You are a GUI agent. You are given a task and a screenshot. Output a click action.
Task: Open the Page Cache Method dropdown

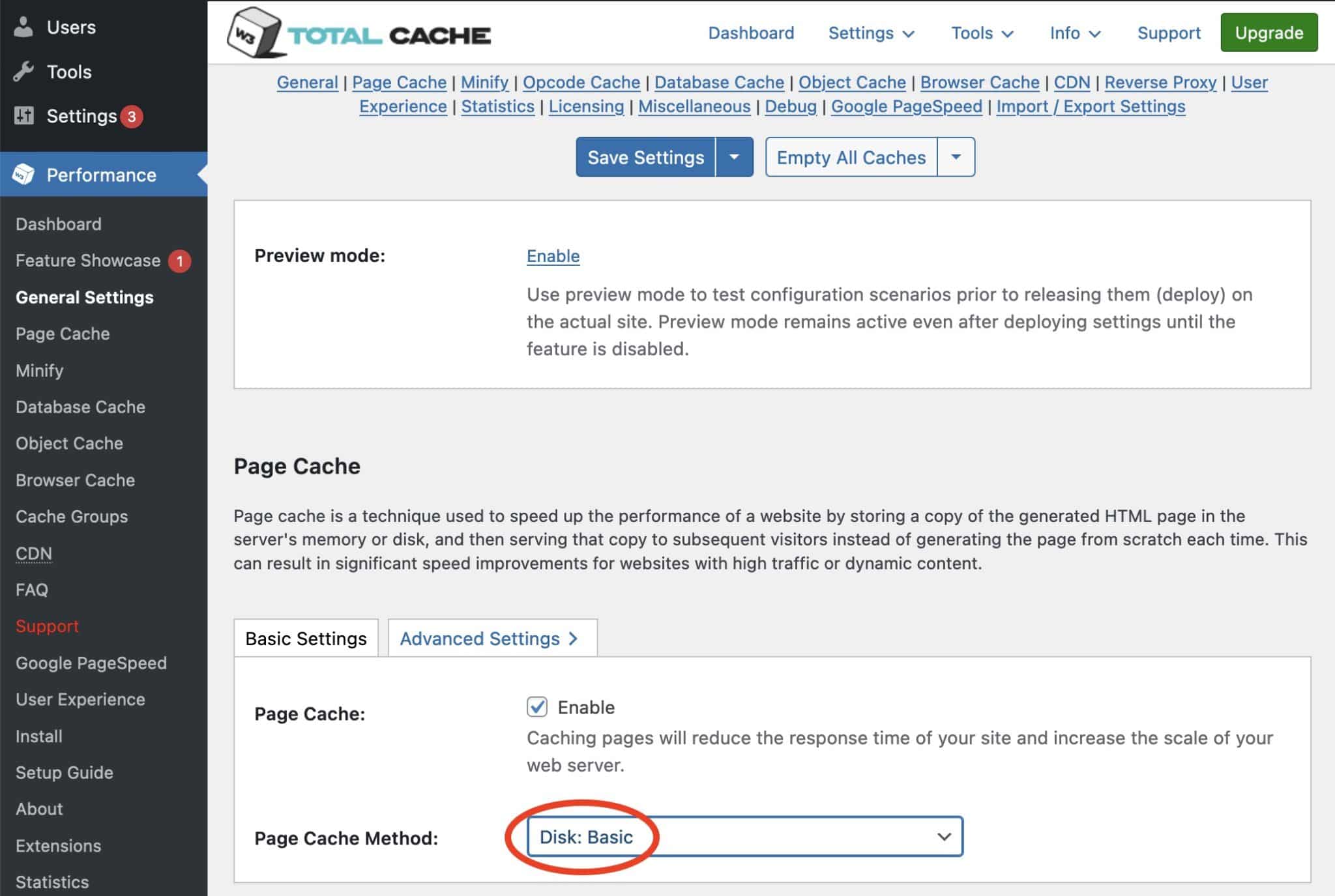[x=745, y=837]
